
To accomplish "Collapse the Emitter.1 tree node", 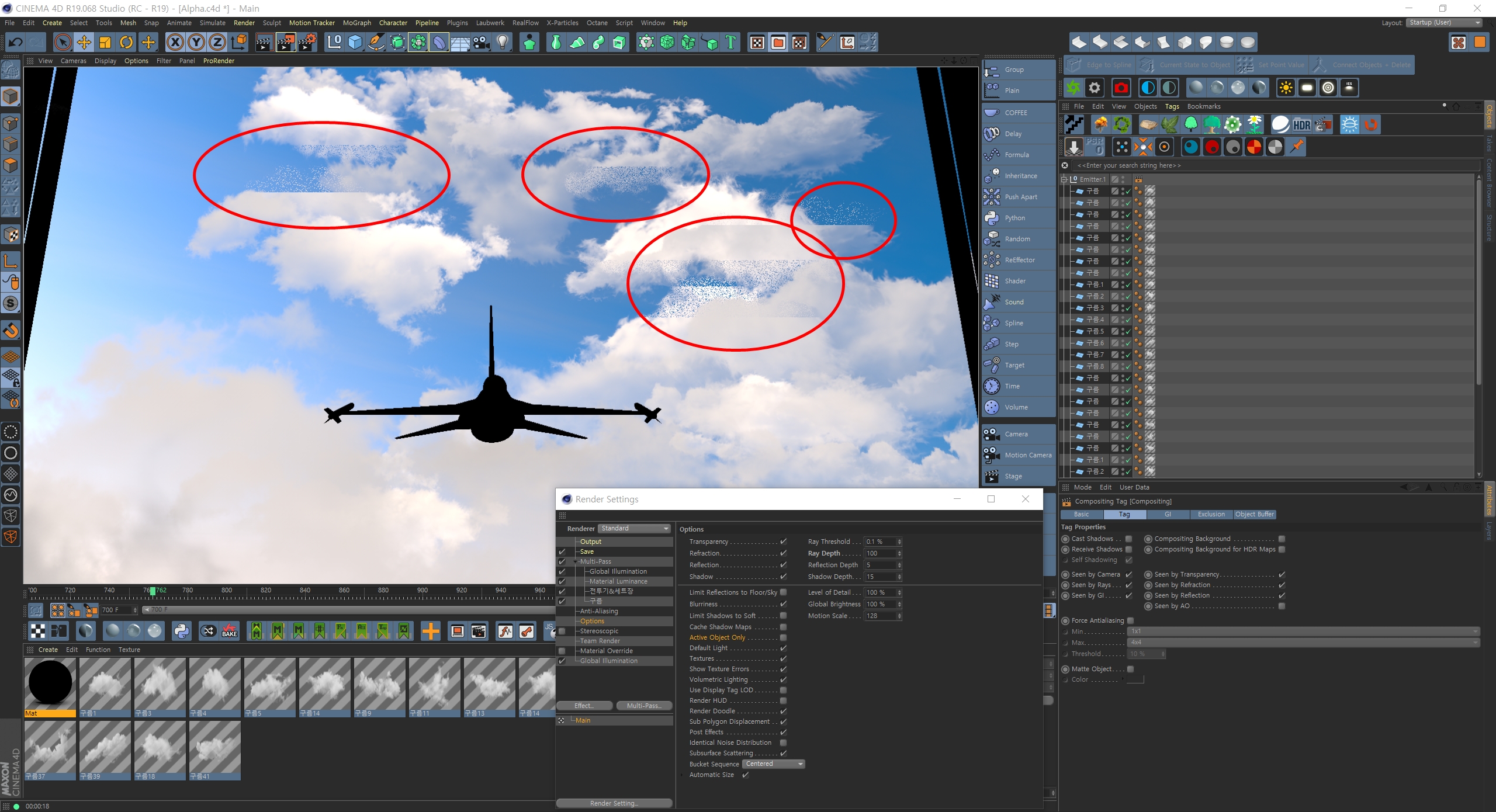I will click(1064, 179).
